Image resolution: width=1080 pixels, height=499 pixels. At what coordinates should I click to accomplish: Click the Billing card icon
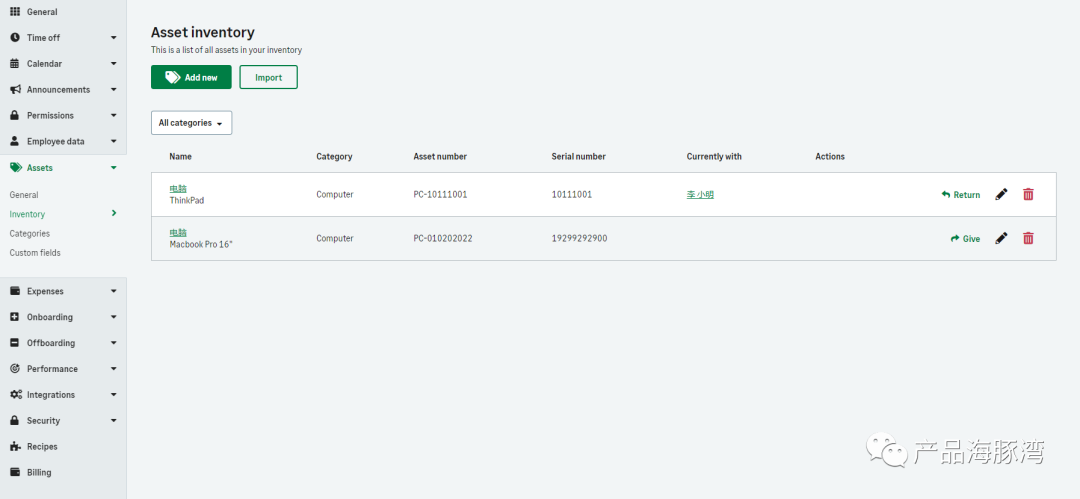point(15,472)
